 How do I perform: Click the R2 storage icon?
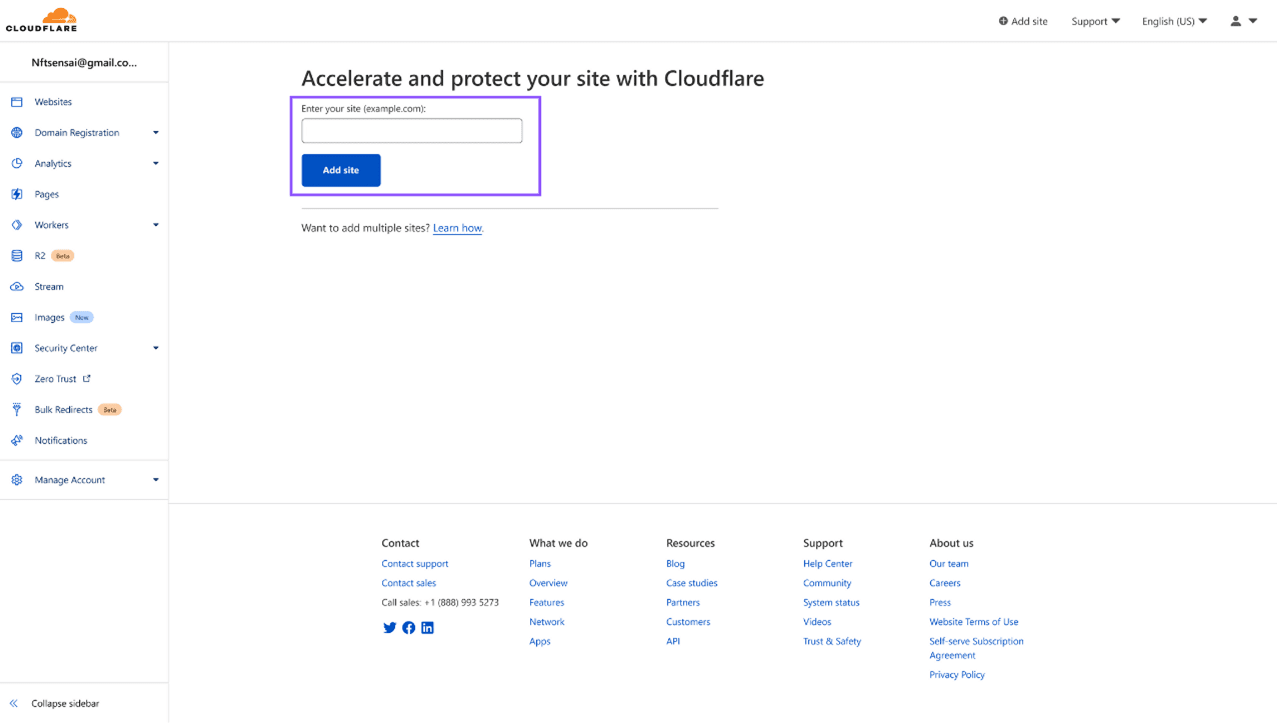pos(16,256)
